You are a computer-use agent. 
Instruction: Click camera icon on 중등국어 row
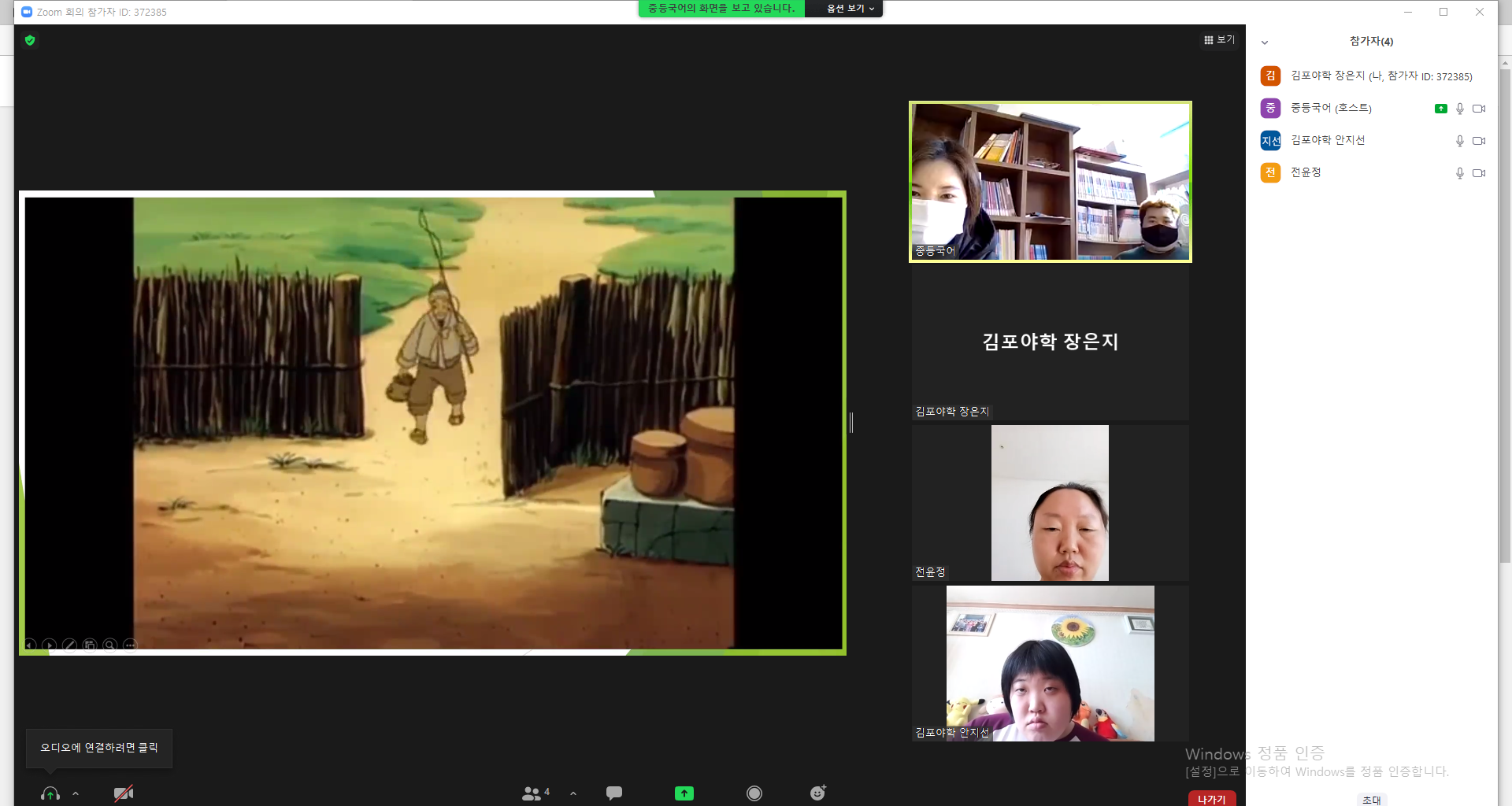(1479, 109)
